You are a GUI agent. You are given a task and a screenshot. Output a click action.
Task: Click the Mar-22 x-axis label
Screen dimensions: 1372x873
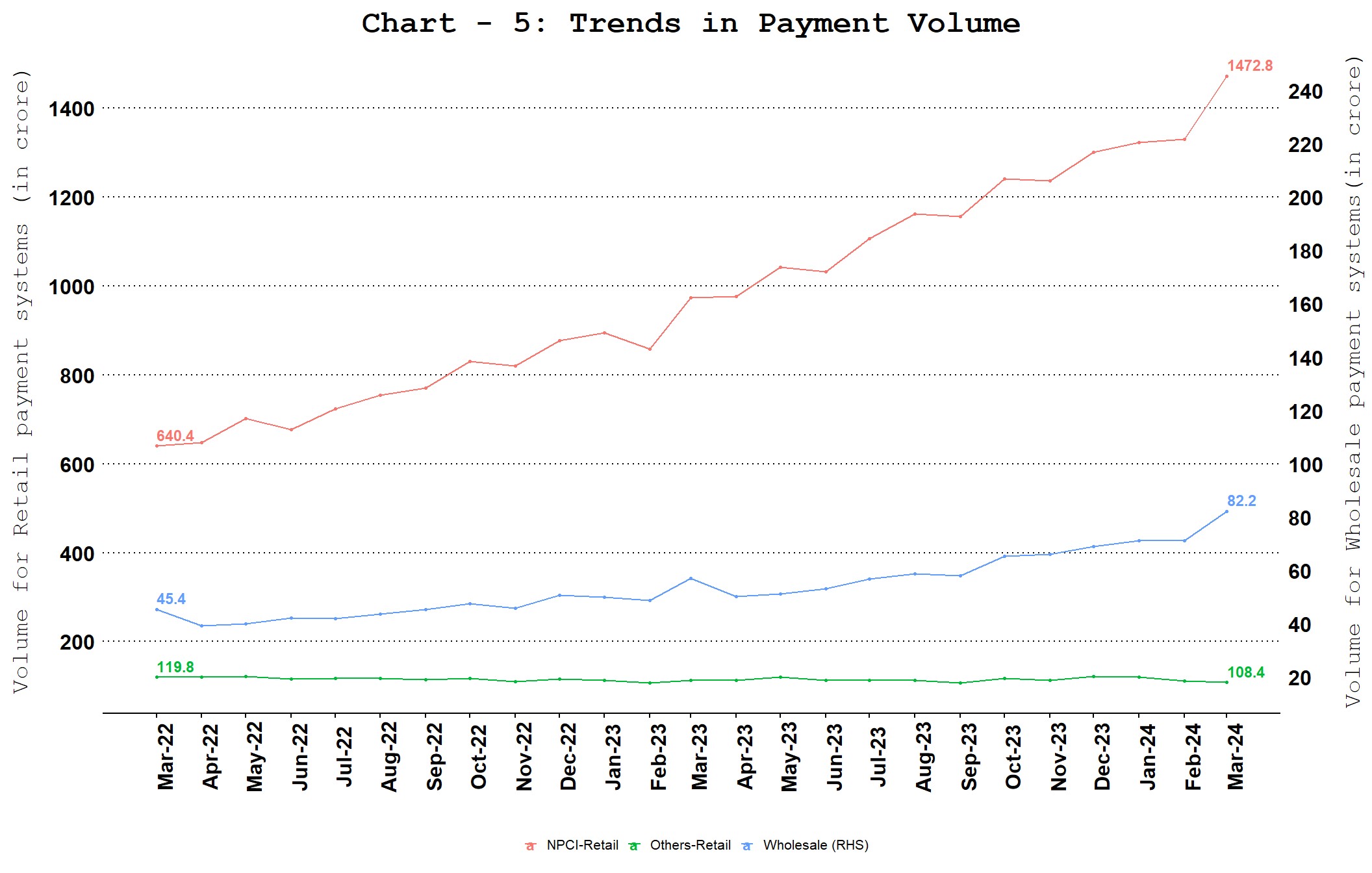pos(166,757)
